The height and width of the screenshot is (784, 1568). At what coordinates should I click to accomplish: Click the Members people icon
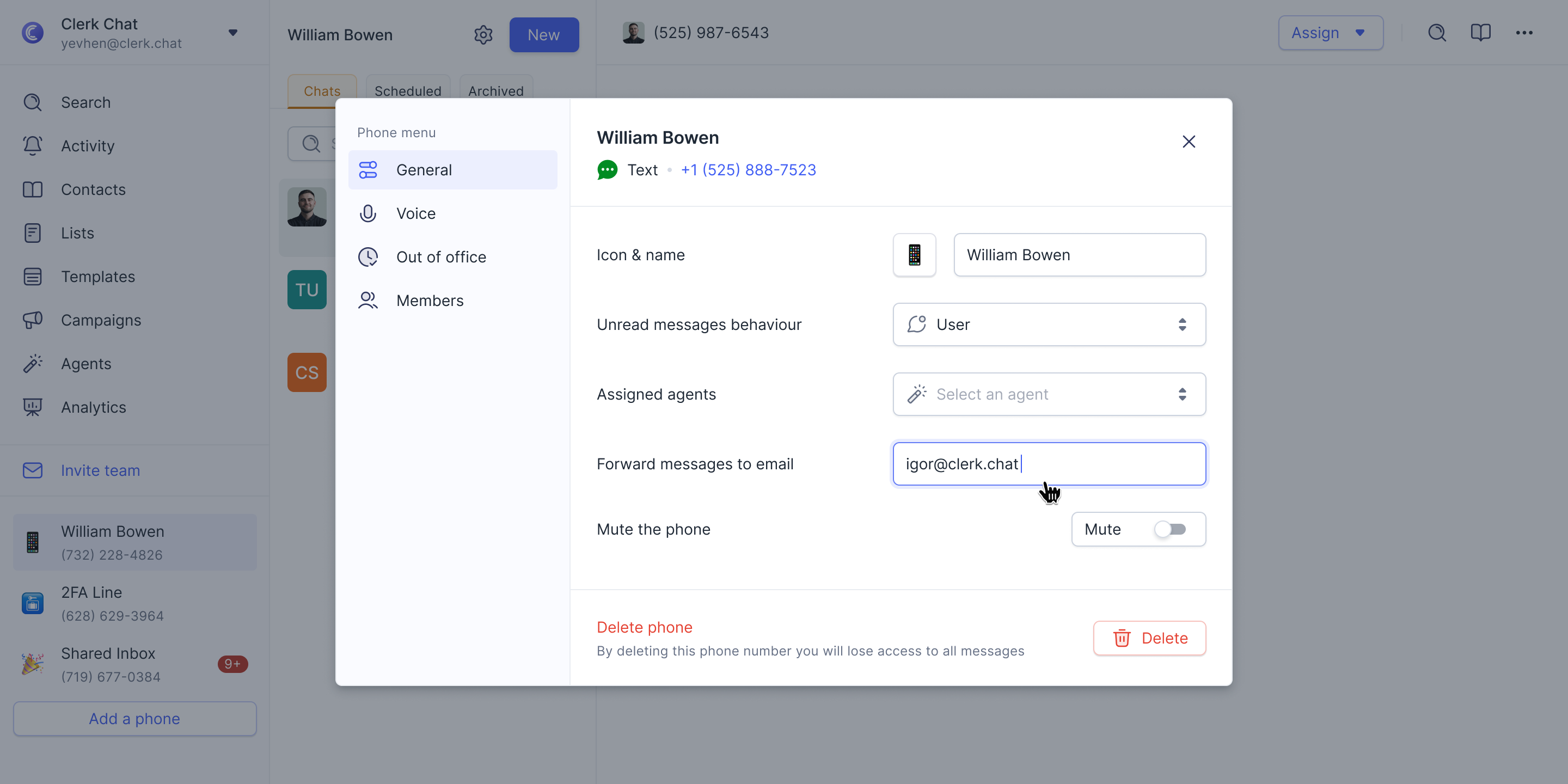368,301
